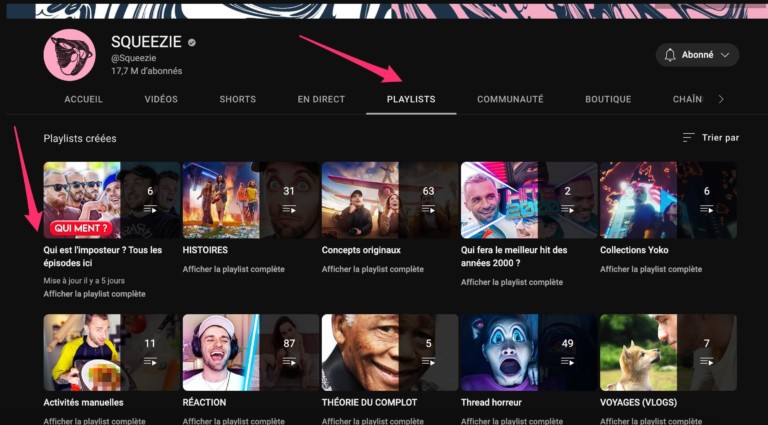Click the Activités manuelles playlist title
This screenshot has width=768, height=425.
click(x=83, y=402)
